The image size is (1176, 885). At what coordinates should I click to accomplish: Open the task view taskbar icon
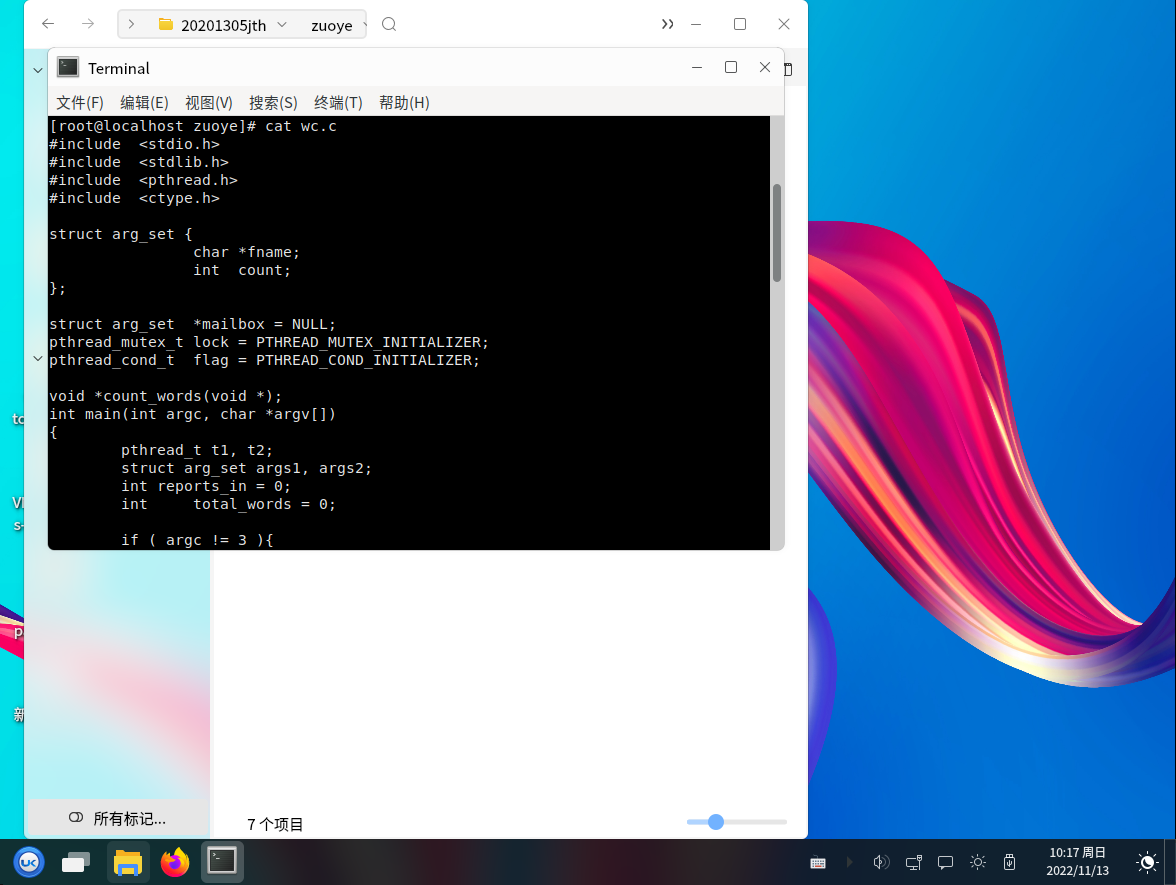(76, 862)
